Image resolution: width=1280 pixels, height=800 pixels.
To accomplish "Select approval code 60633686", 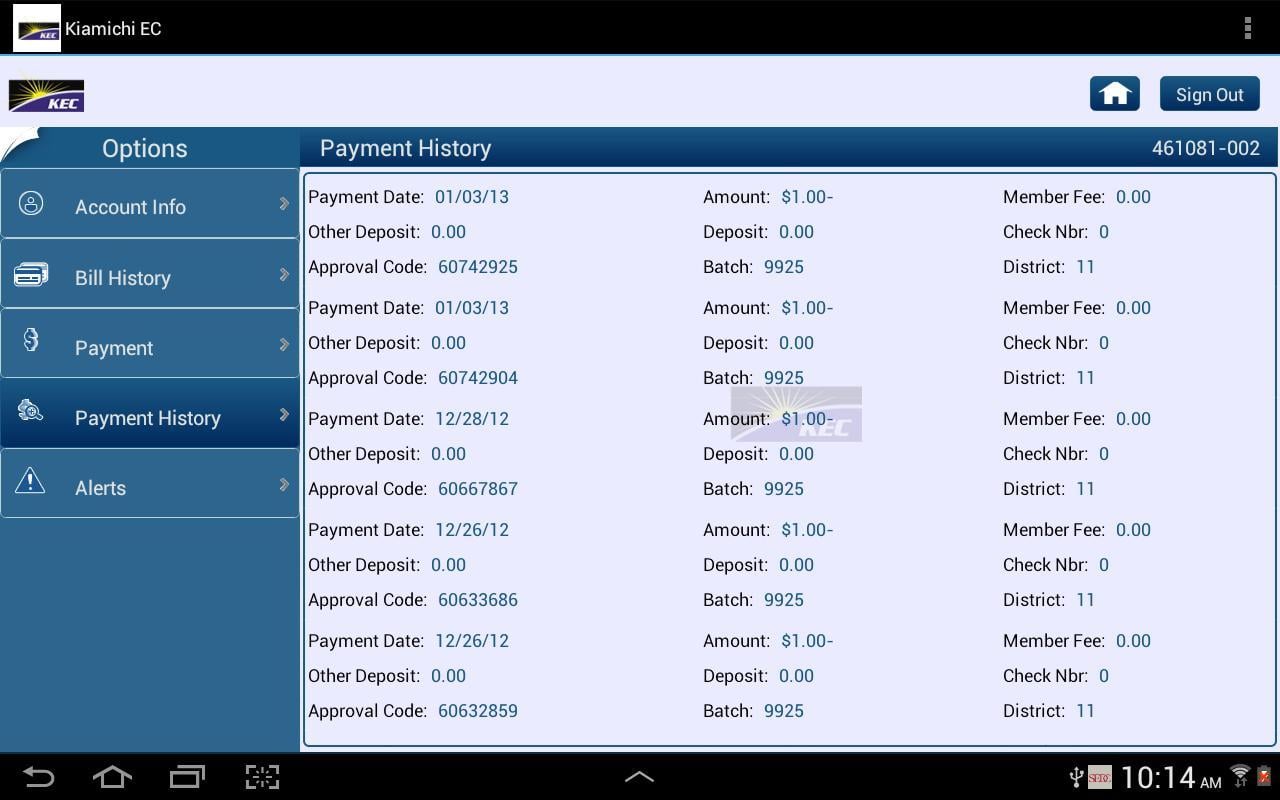I will point(478,600).
